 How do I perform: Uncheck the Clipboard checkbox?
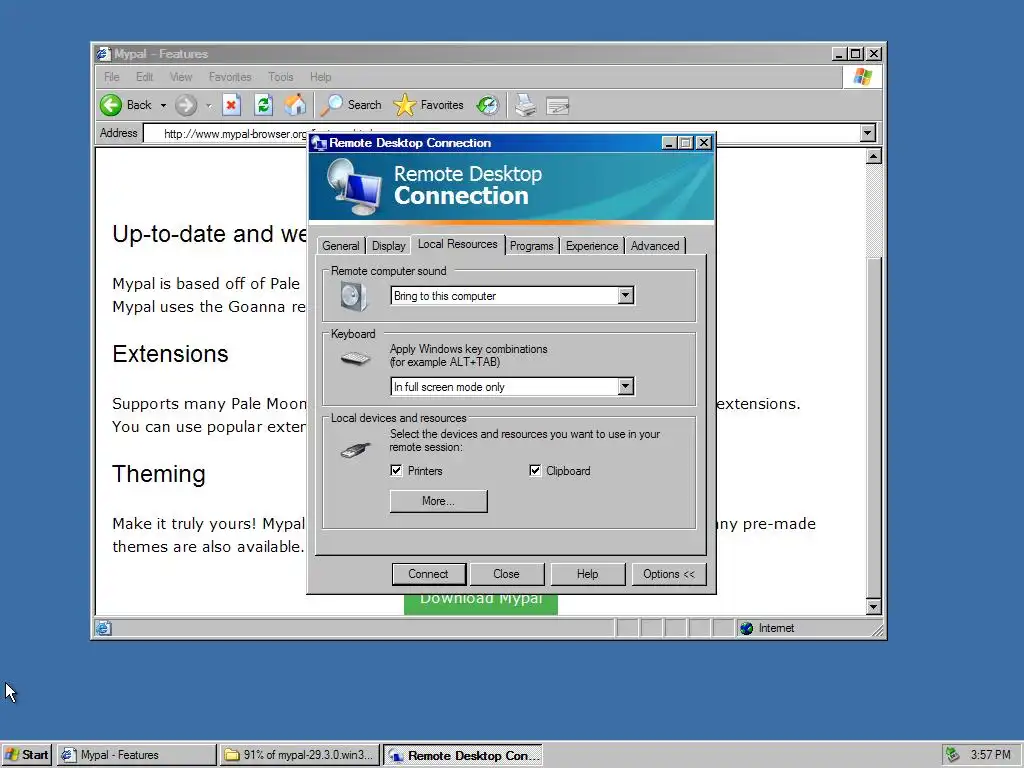click(x=535, y=470)
